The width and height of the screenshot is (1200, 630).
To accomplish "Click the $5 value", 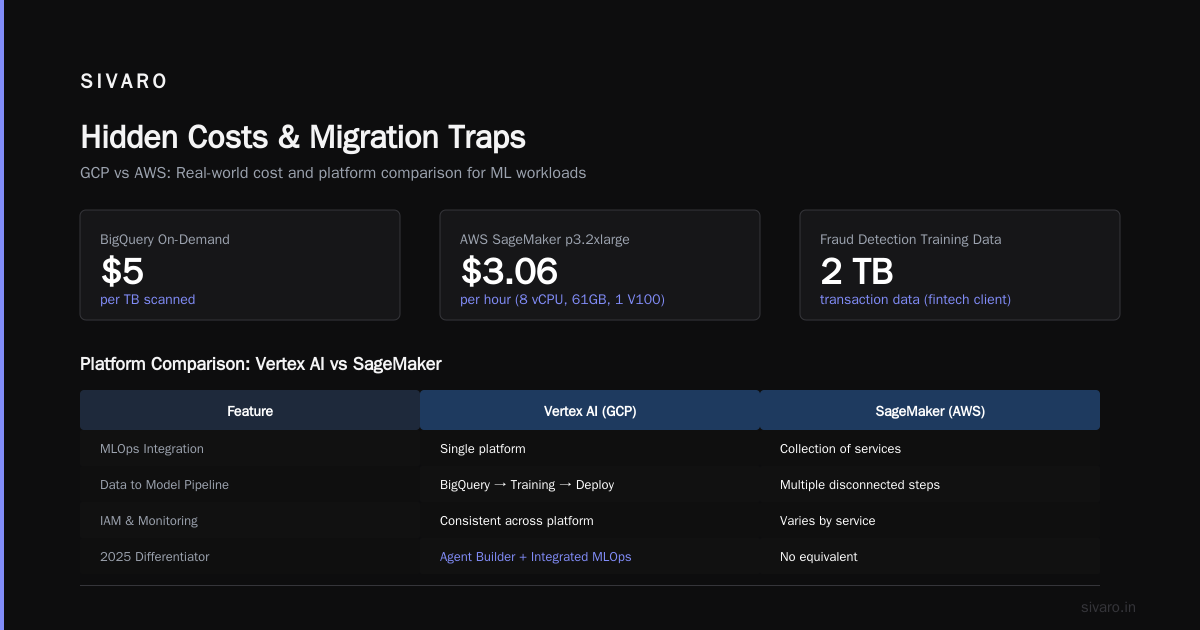I will coord(123,271).
